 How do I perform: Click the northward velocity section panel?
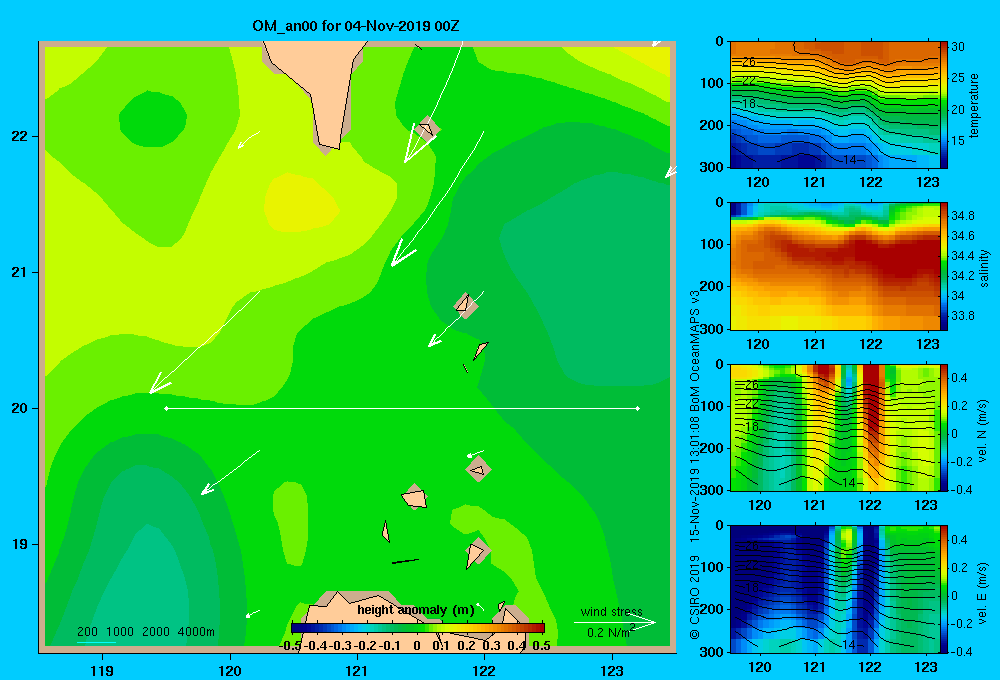(834, 427)
